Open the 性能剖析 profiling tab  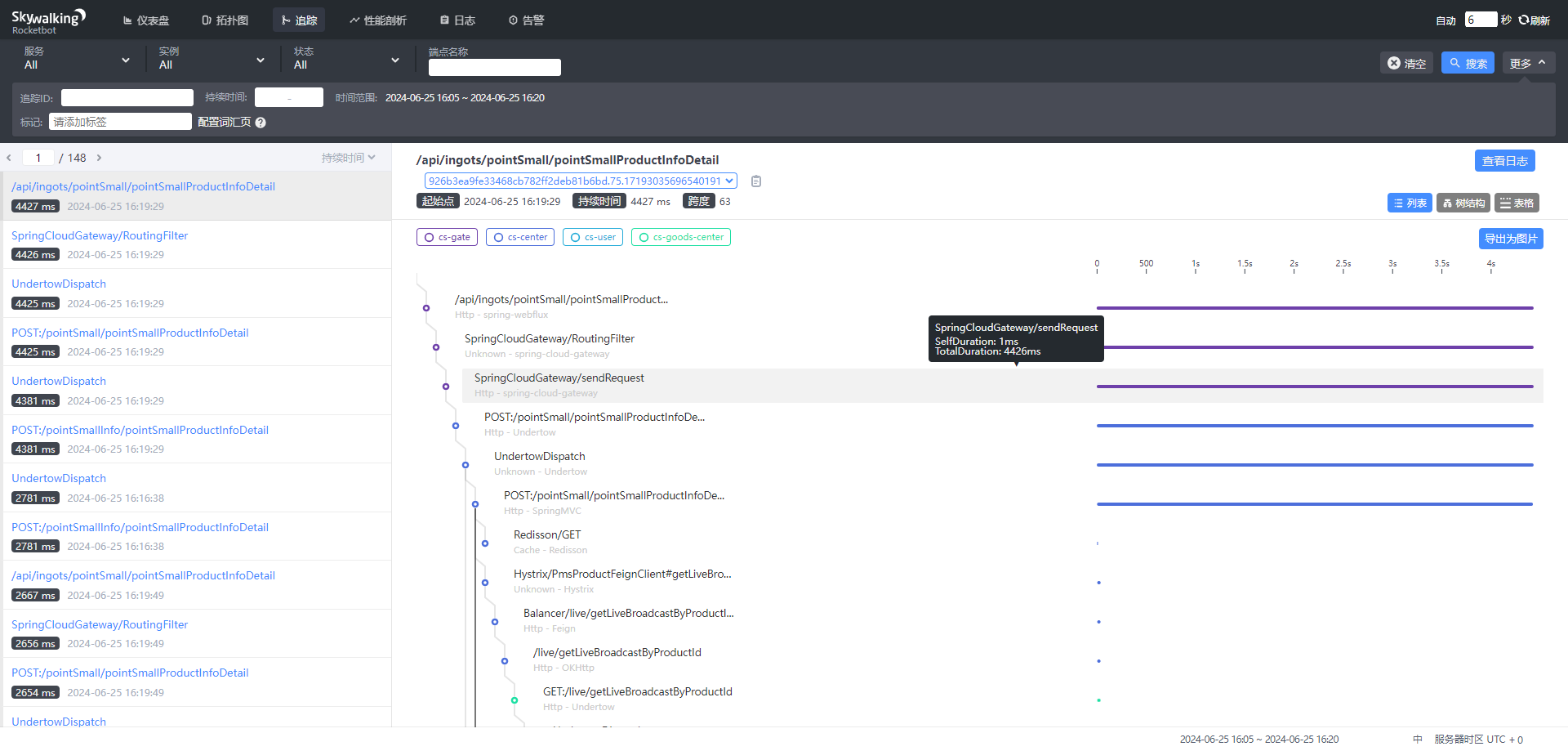[378, 20]
